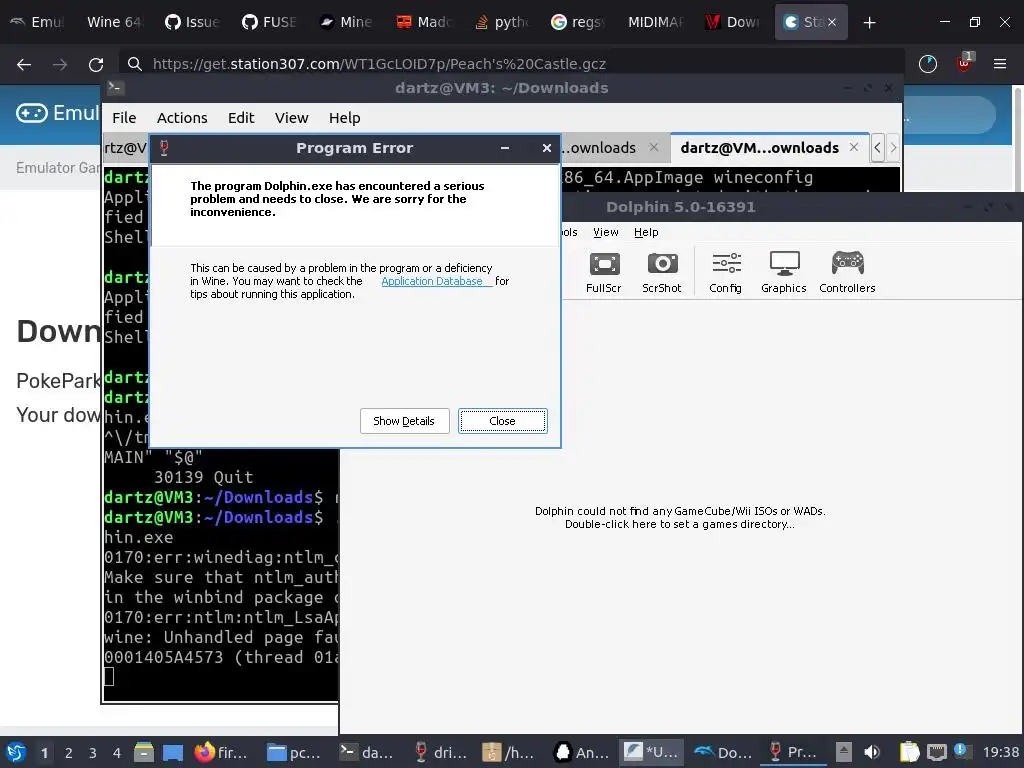Click the browser URL address bar
The width and height of the screenshot is (1024, 768).
pos(509,64)
